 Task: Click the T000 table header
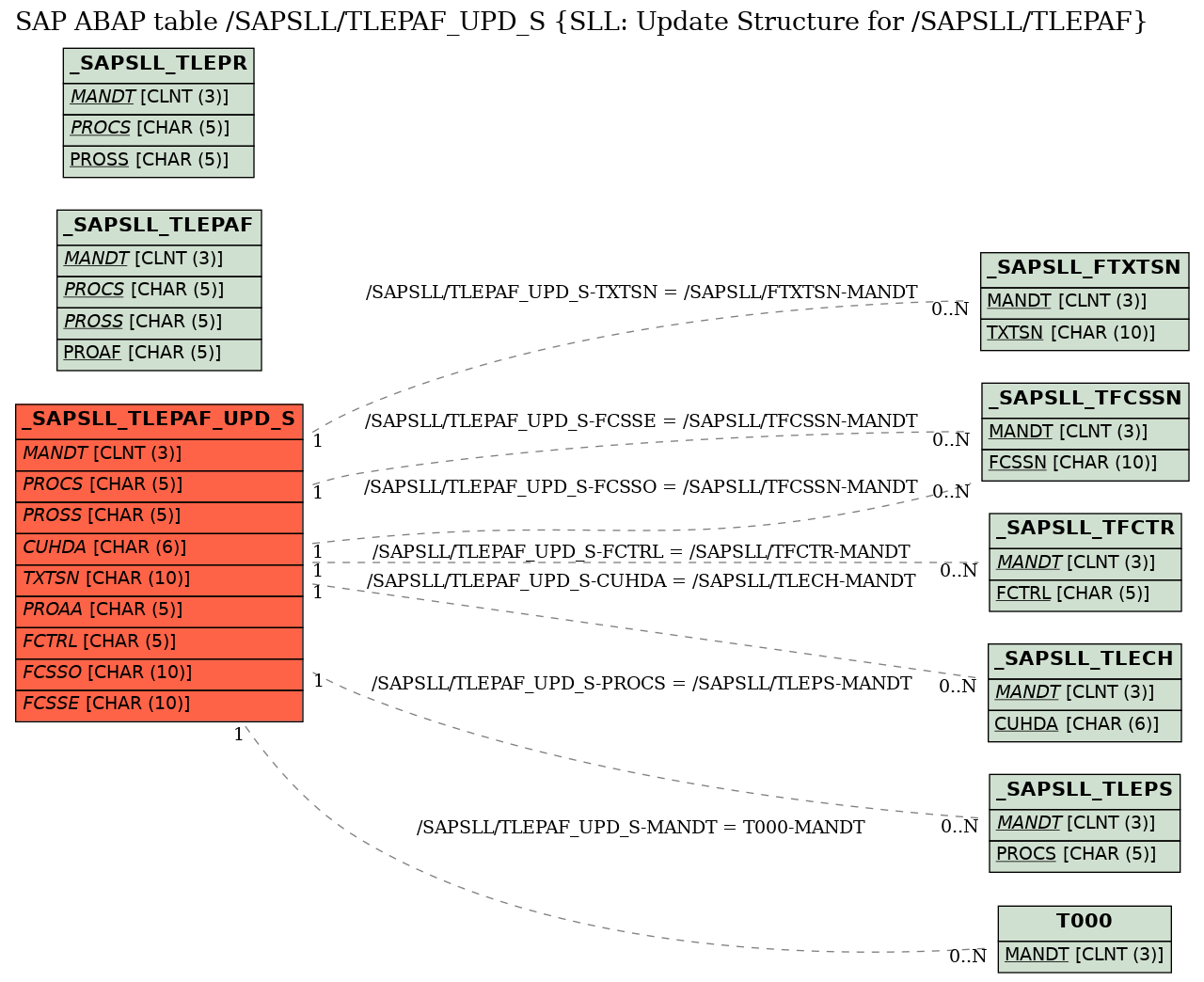point(1085,922)
